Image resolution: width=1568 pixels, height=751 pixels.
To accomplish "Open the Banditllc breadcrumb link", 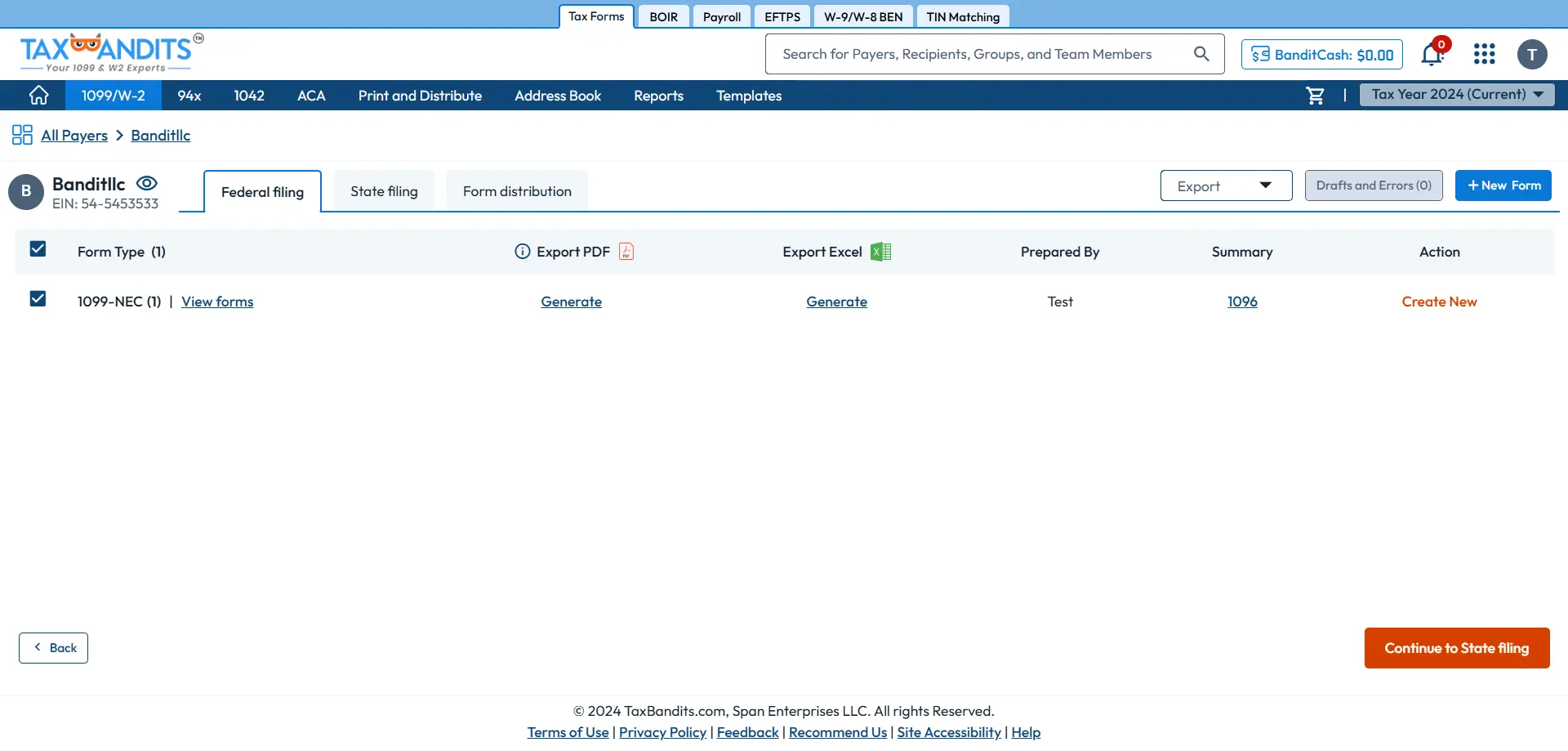I will [161, 136].
